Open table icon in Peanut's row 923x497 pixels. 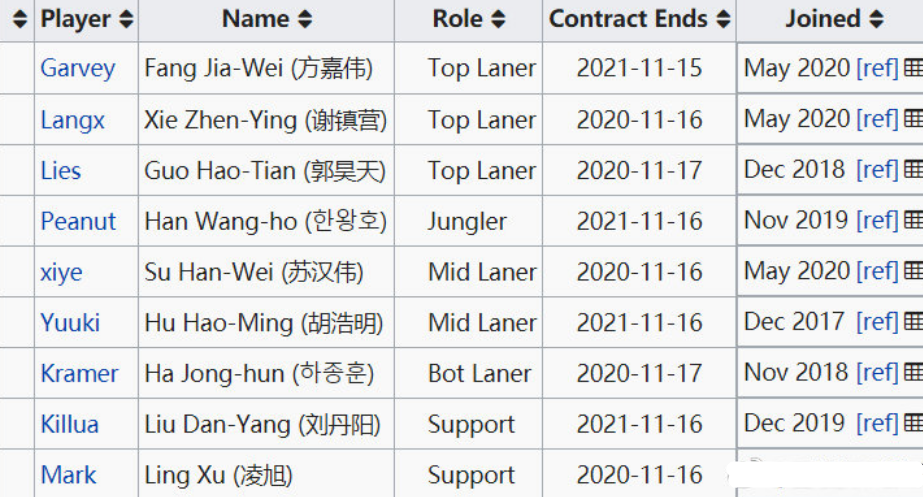[x=913, y=220]
